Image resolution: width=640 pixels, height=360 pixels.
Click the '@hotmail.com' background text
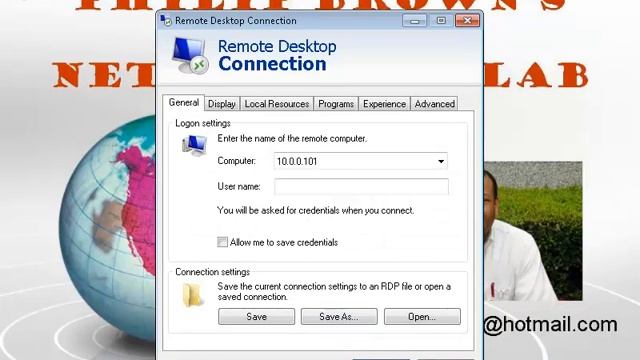(x=550, y=325)
